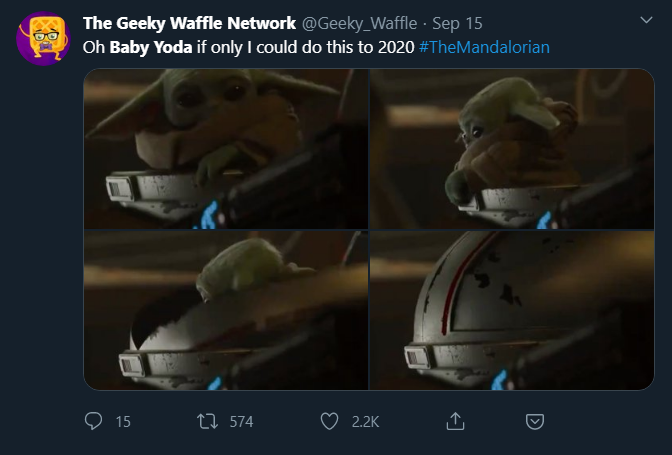672x455 pixels.
Task: Open The Geeky Waffle Network profile name
Action: pyautogui.click(x=189, y=23)
